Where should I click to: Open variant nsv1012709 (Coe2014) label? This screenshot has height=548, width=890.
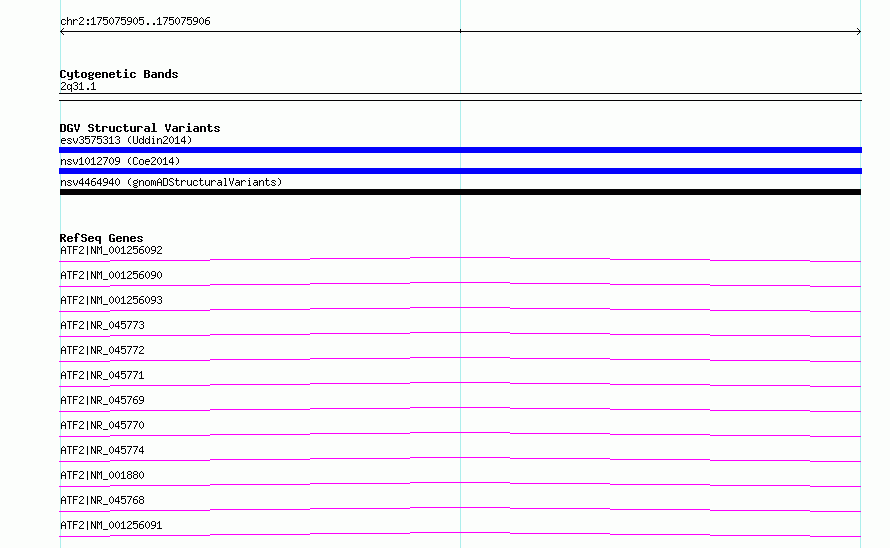click(120, 161)
